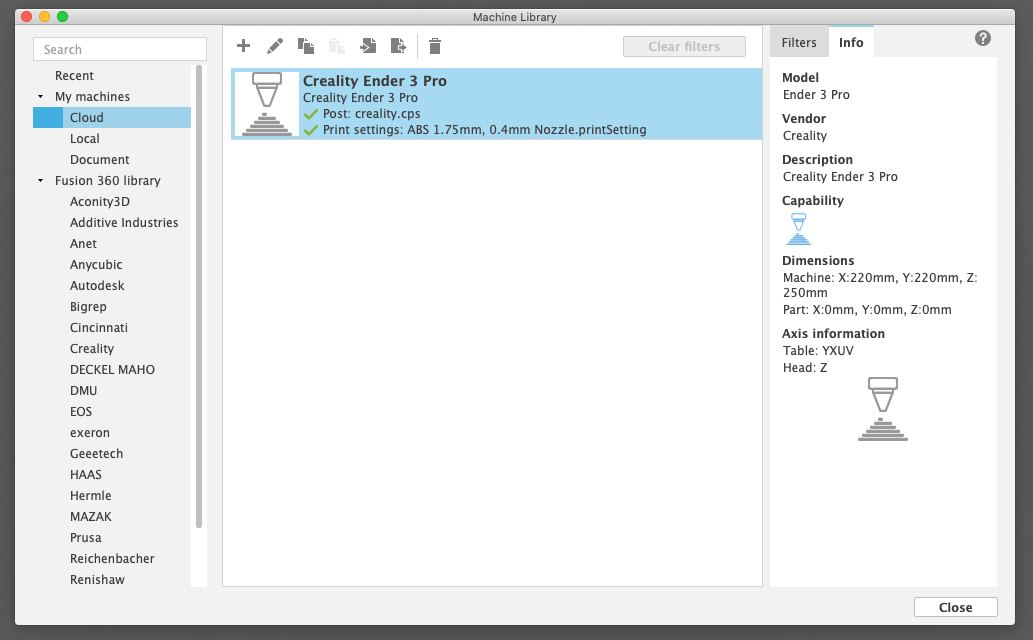
Task: Switch to the Filters tab
Action: (x=798, y=42)
